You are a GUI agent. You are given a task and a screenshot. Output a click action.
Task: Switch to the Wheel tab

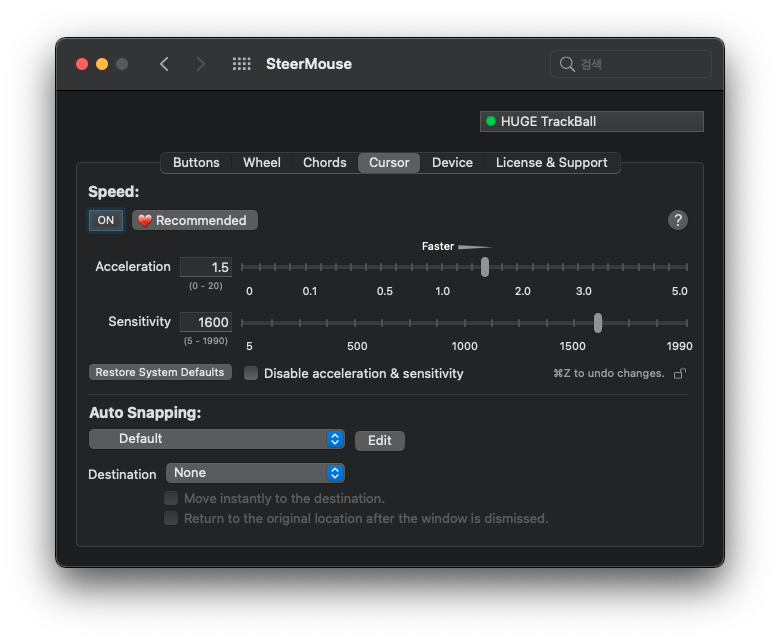pos(262,163)
